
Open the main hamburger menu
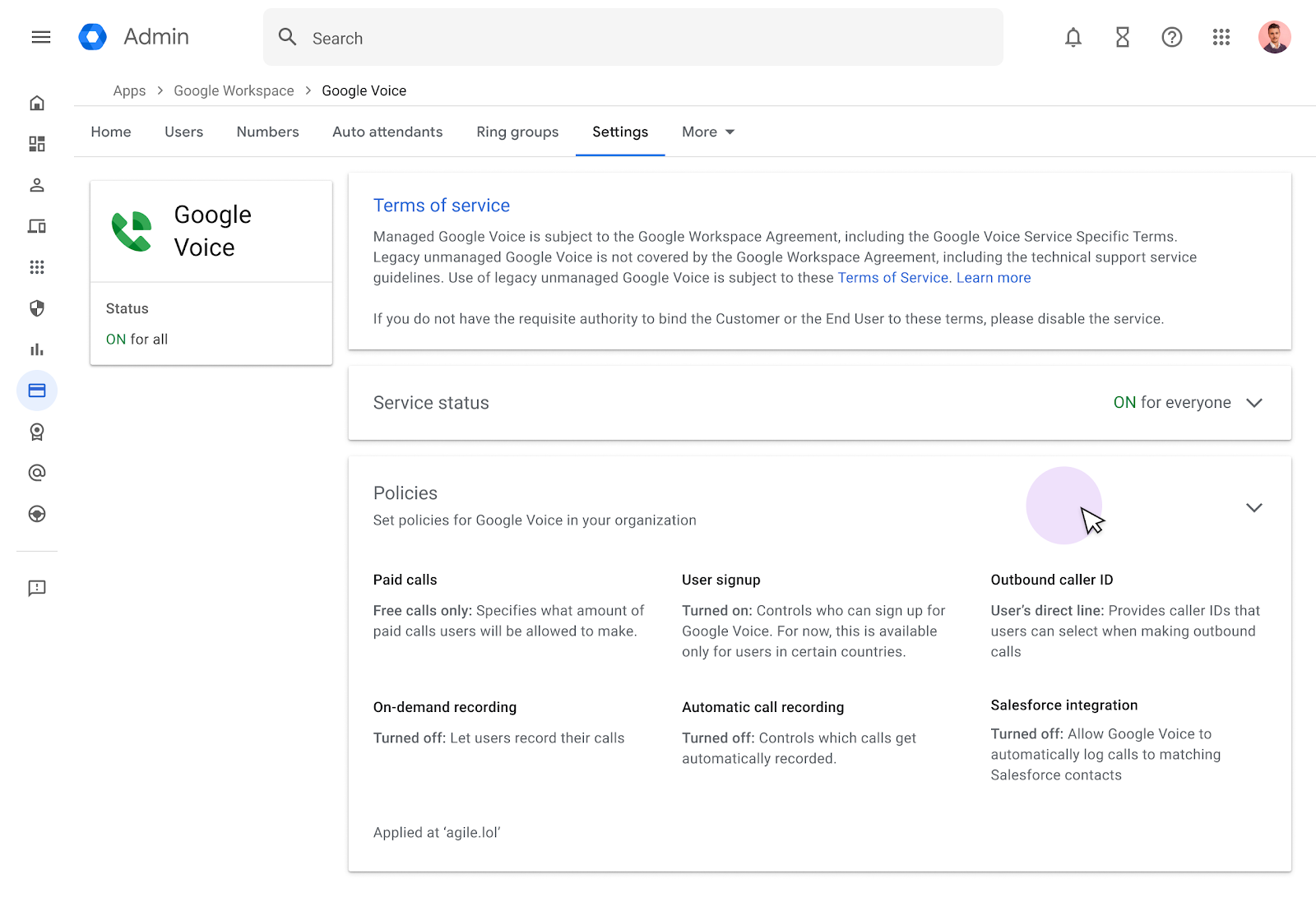tap(41, 37)
